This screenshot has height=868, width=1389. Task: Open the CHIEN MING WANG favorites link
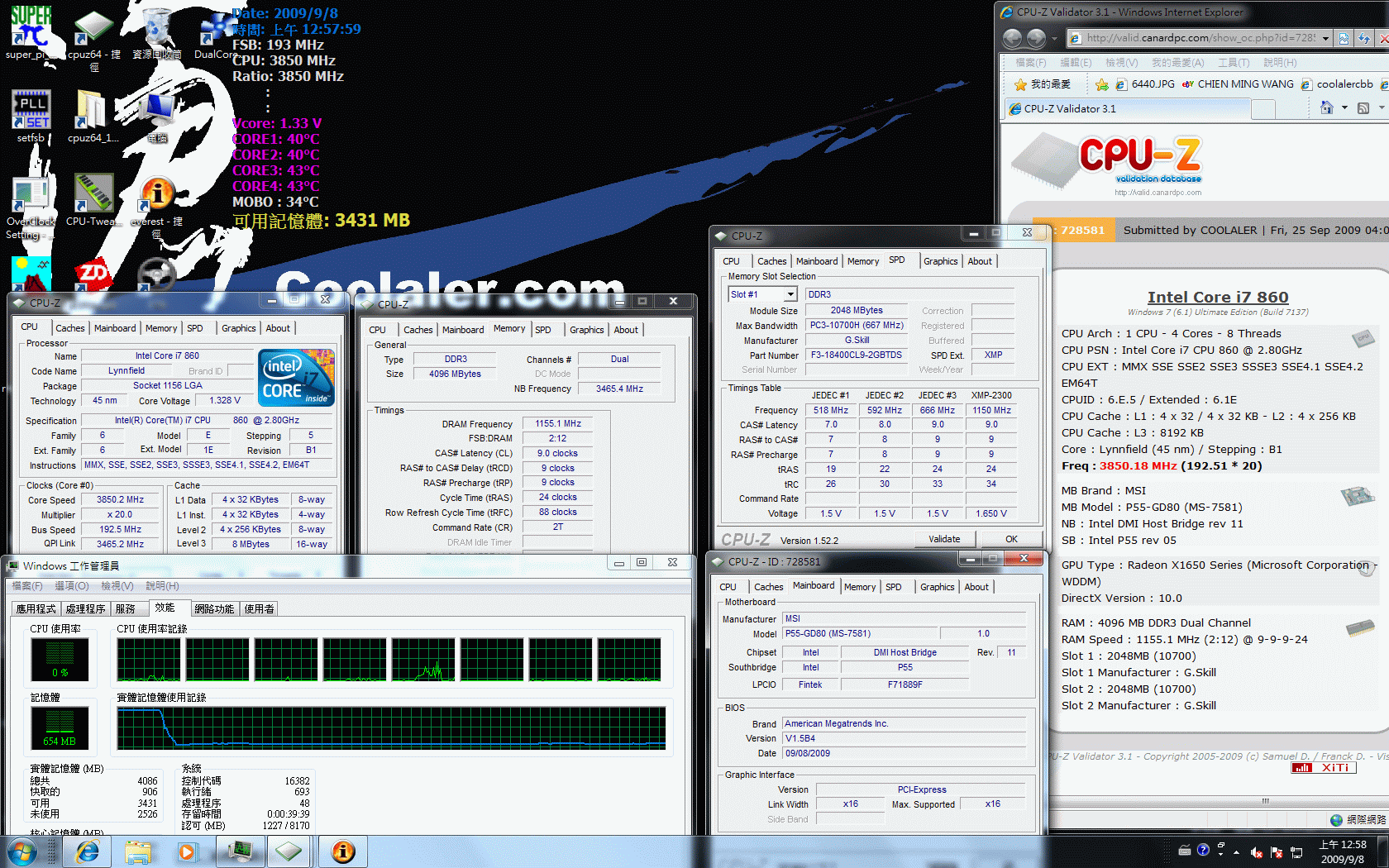1238,84
